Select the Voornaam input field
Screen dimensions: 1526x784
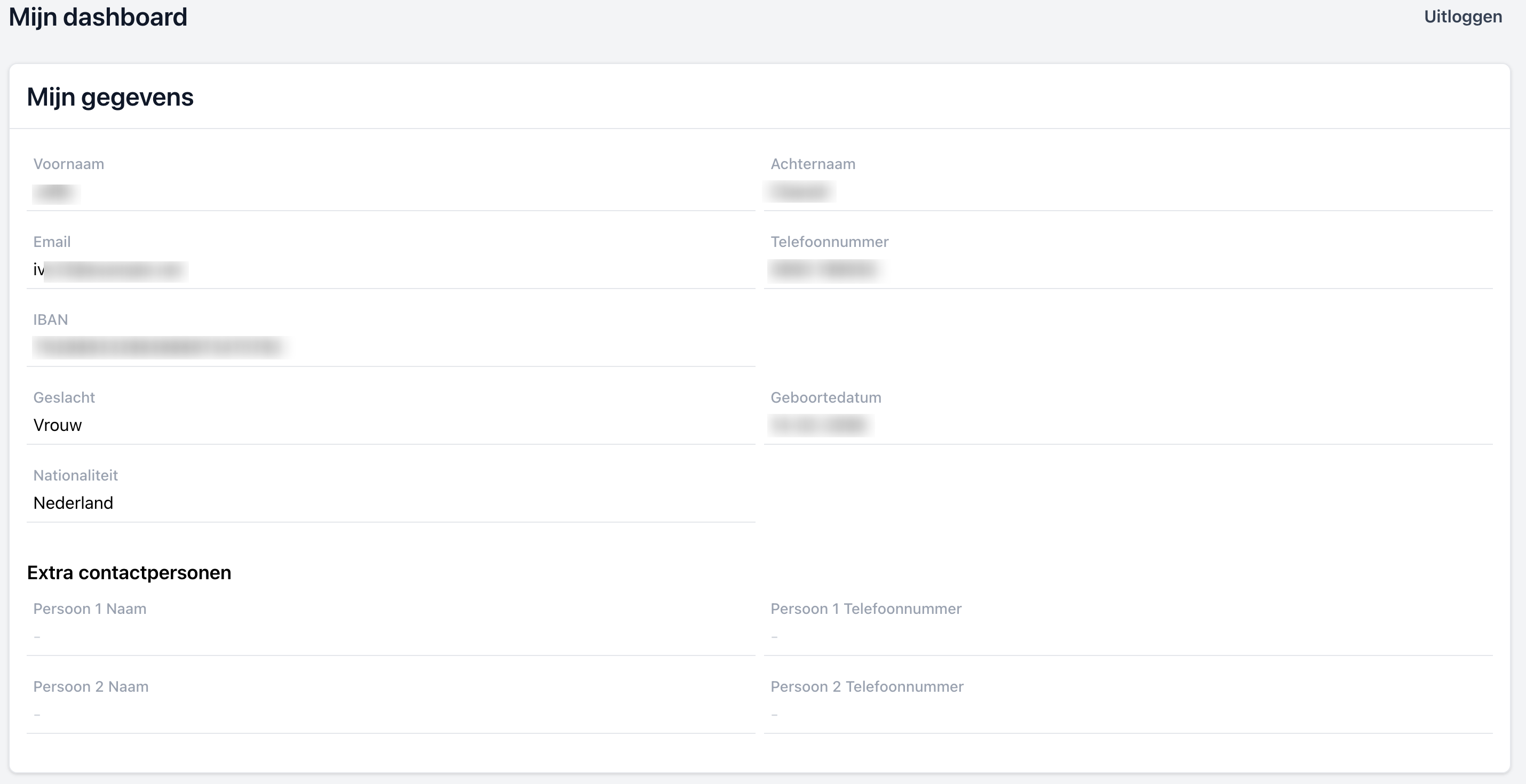[391, 193]
